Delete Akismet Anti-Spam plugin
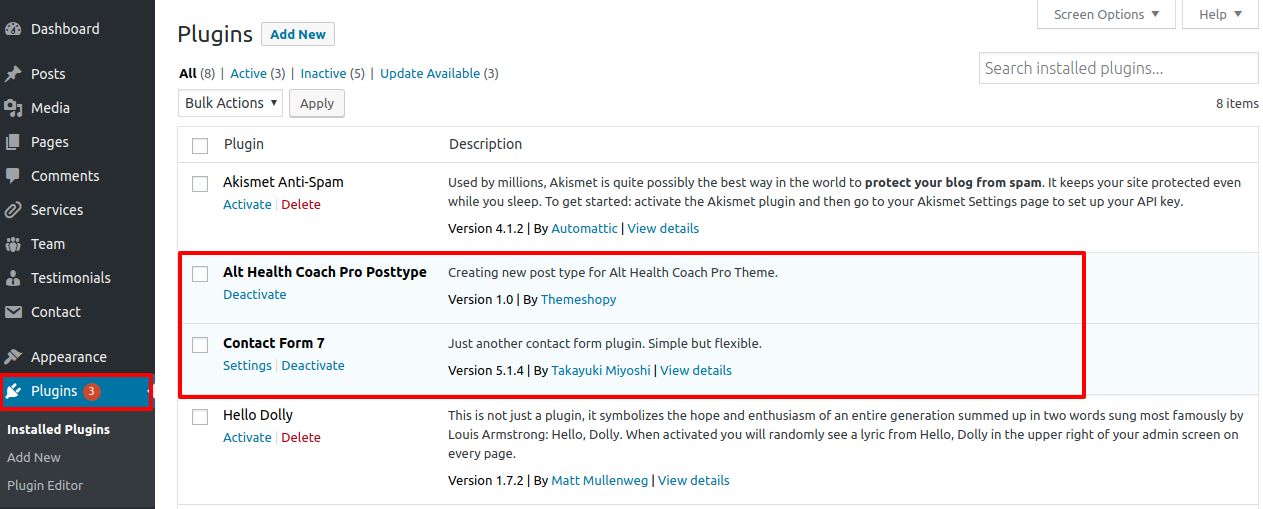 pos(301,204)
